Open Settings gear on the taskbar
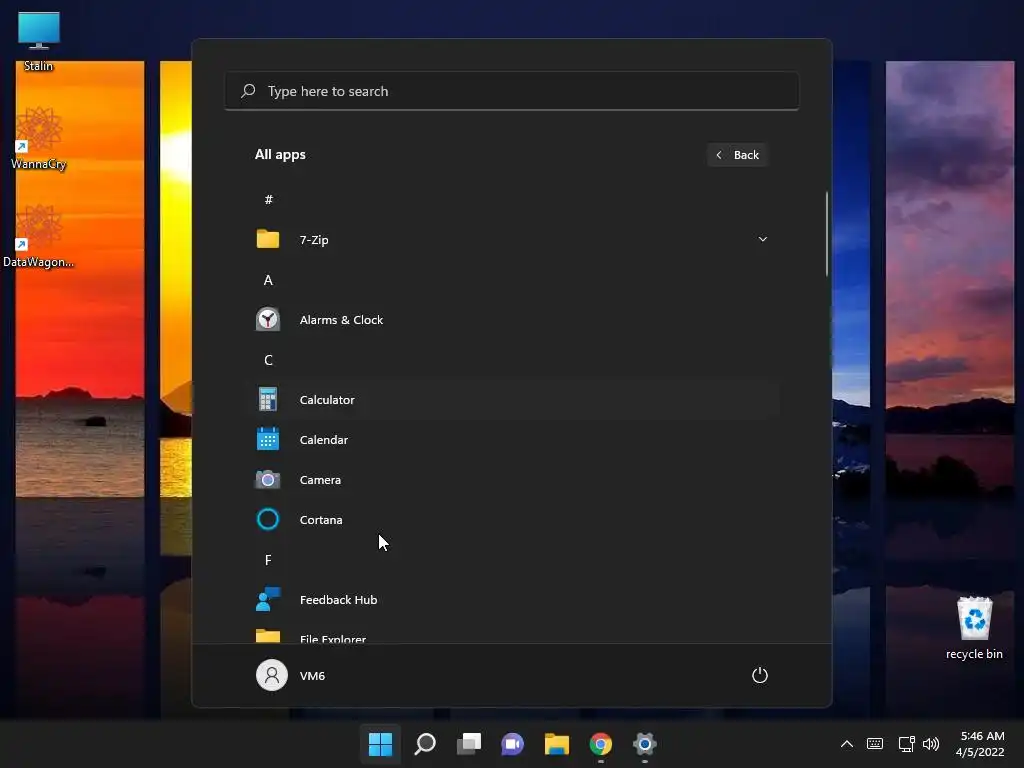Viewport: 1024px width, 768px height. [644, 743]
